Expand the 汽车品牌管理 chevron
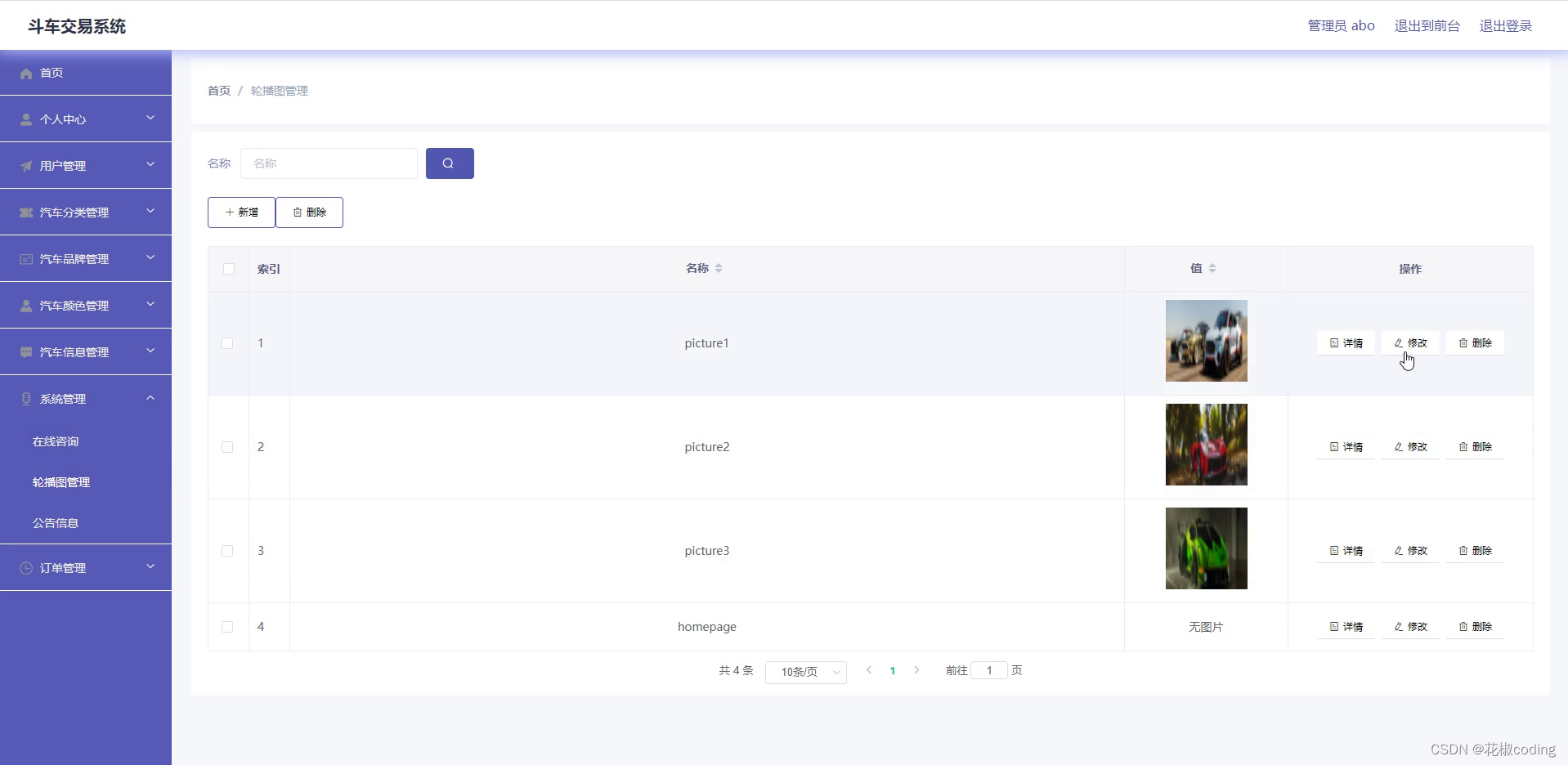Image resolution: width=1568 pixels, height=765 pixels. (x=150, y=257)
